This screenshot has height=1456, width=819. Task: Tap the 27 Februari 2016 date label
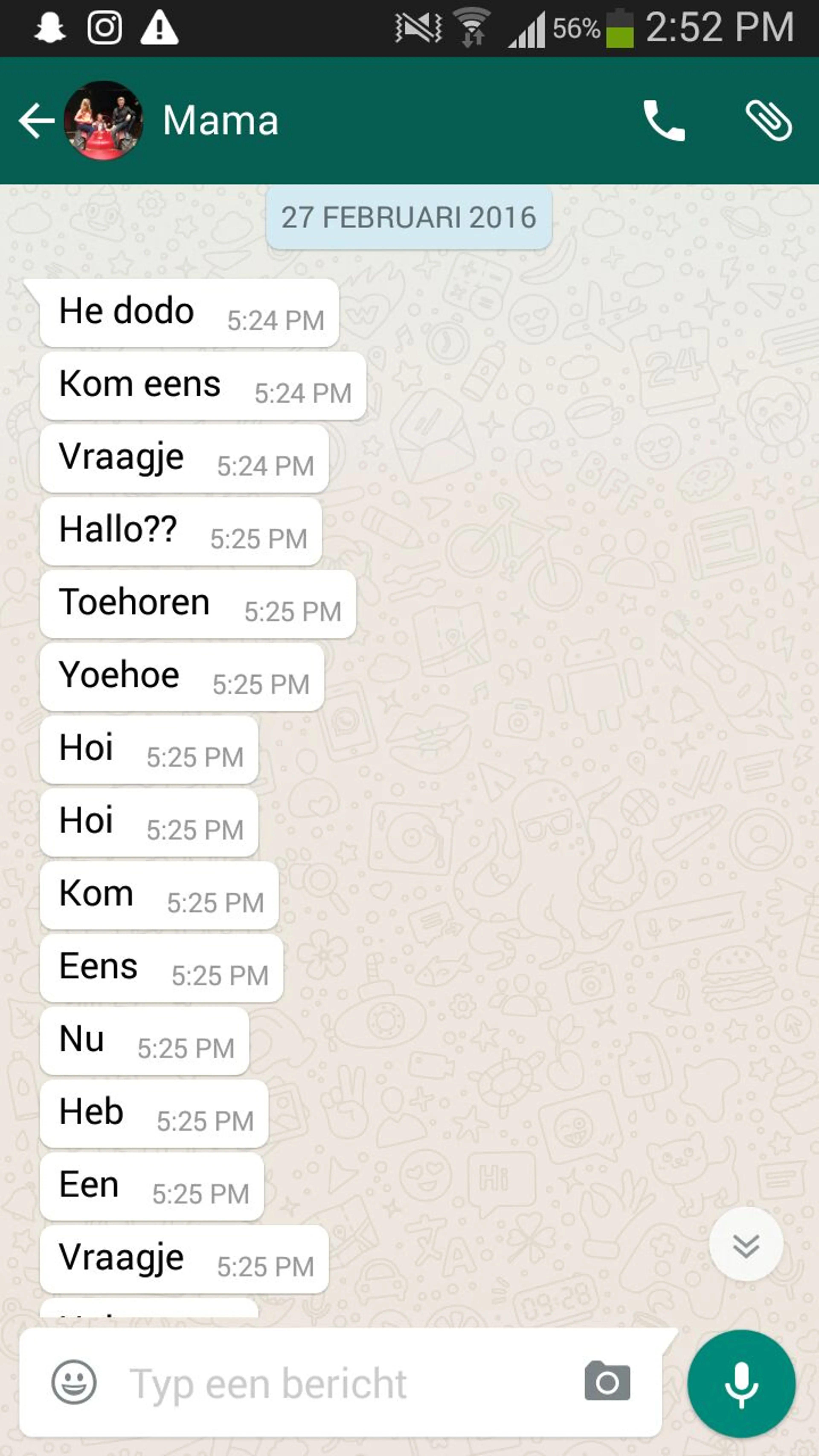coord(409,218)
